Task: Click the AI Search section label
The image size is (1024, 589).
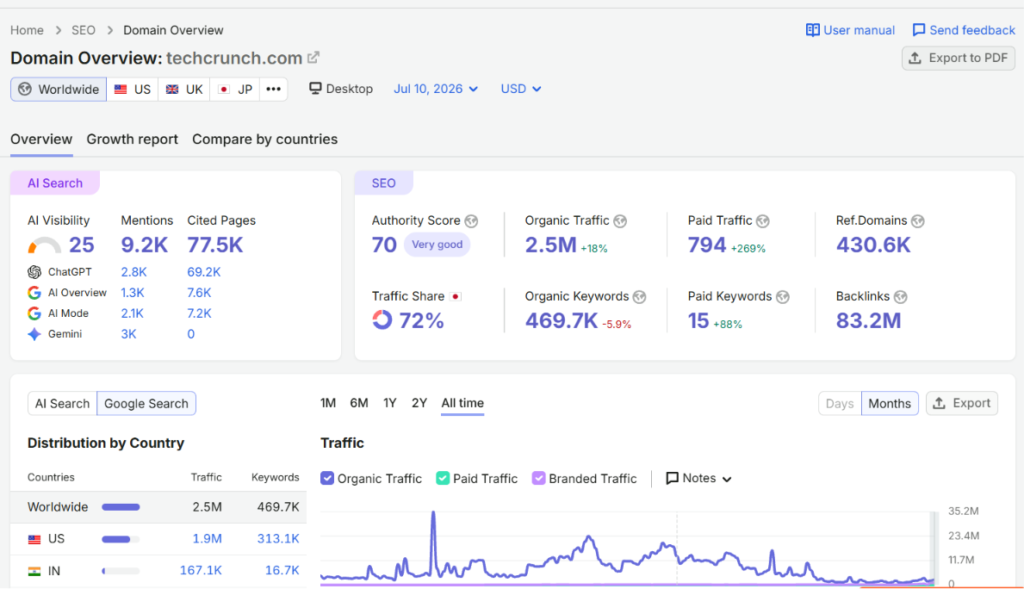Action: tap(55, 183)
